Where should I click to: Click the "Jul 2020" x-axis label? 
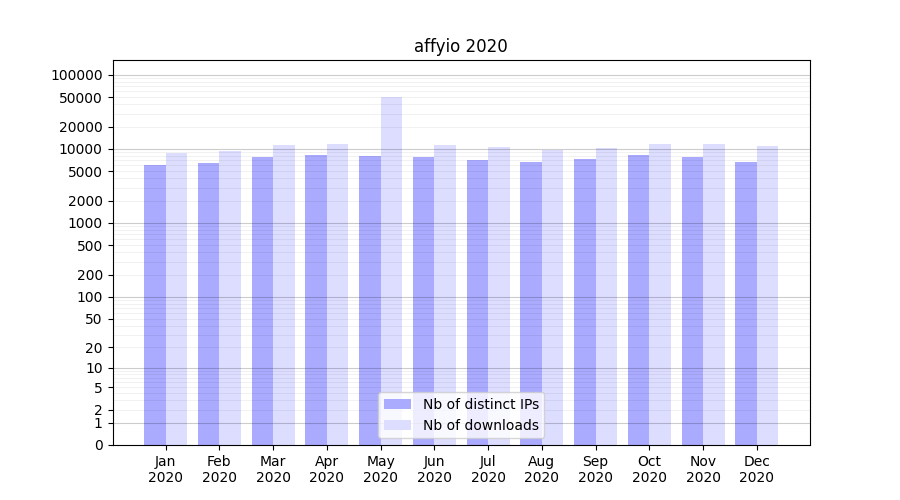(x=488, y=469)
